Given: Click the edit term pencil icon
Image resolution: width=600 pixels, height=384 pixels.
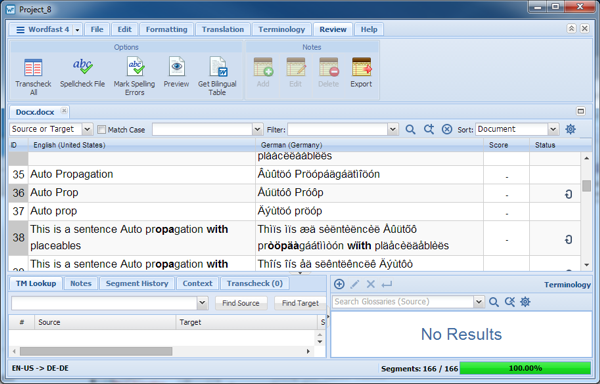Looking at the screenshot, I should pyautogui.click(x=355, y=284).
